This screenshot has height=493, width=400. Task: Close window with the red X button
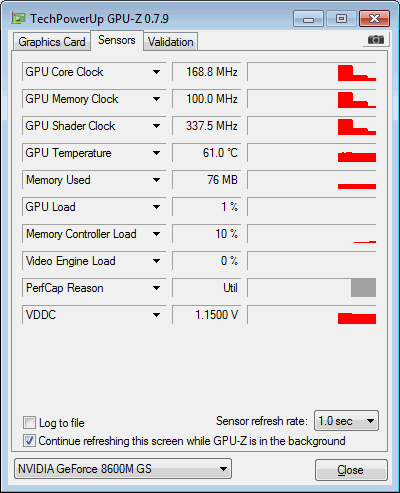pos(374,19)
